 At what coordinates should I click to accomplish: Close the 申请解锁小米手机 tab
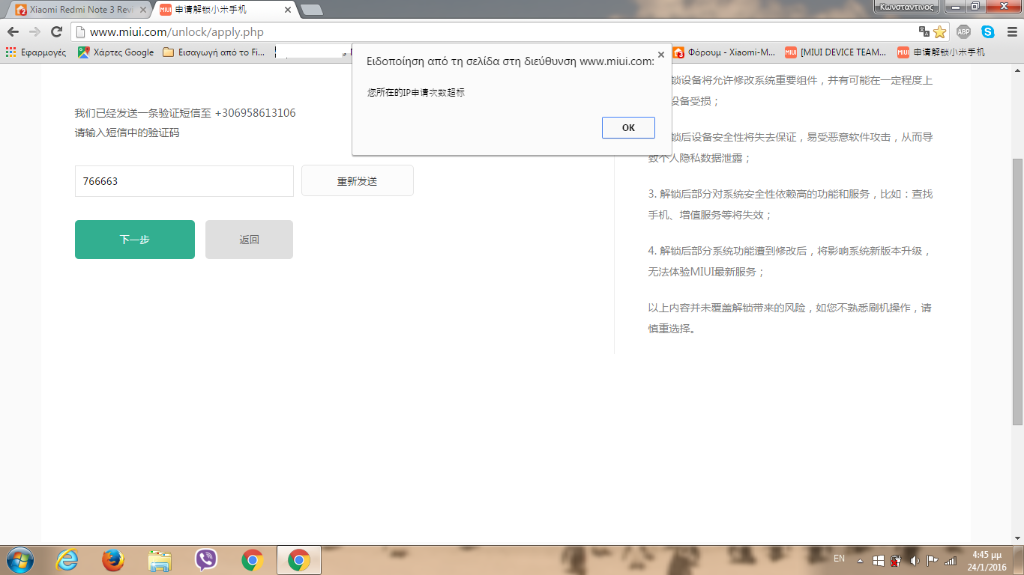(287, 10)
